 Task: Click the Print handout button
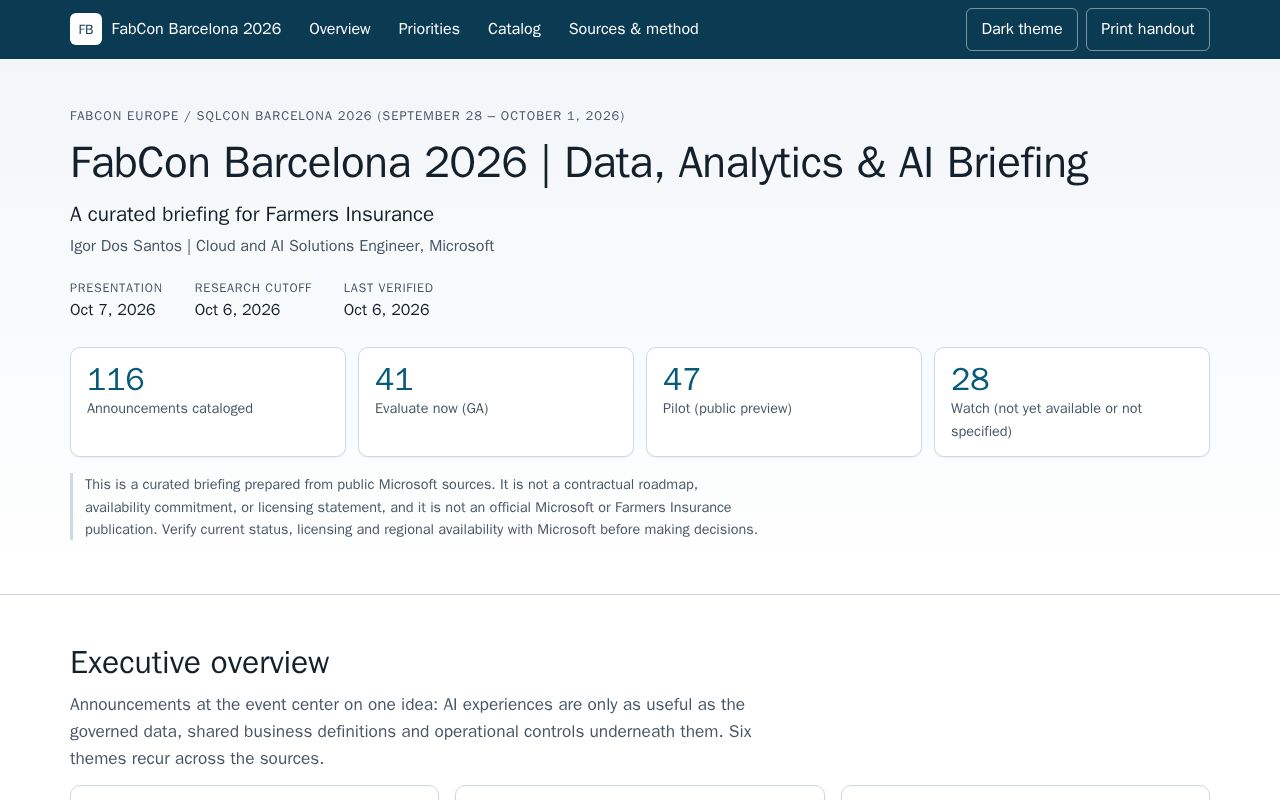[x=1148, y=29]
